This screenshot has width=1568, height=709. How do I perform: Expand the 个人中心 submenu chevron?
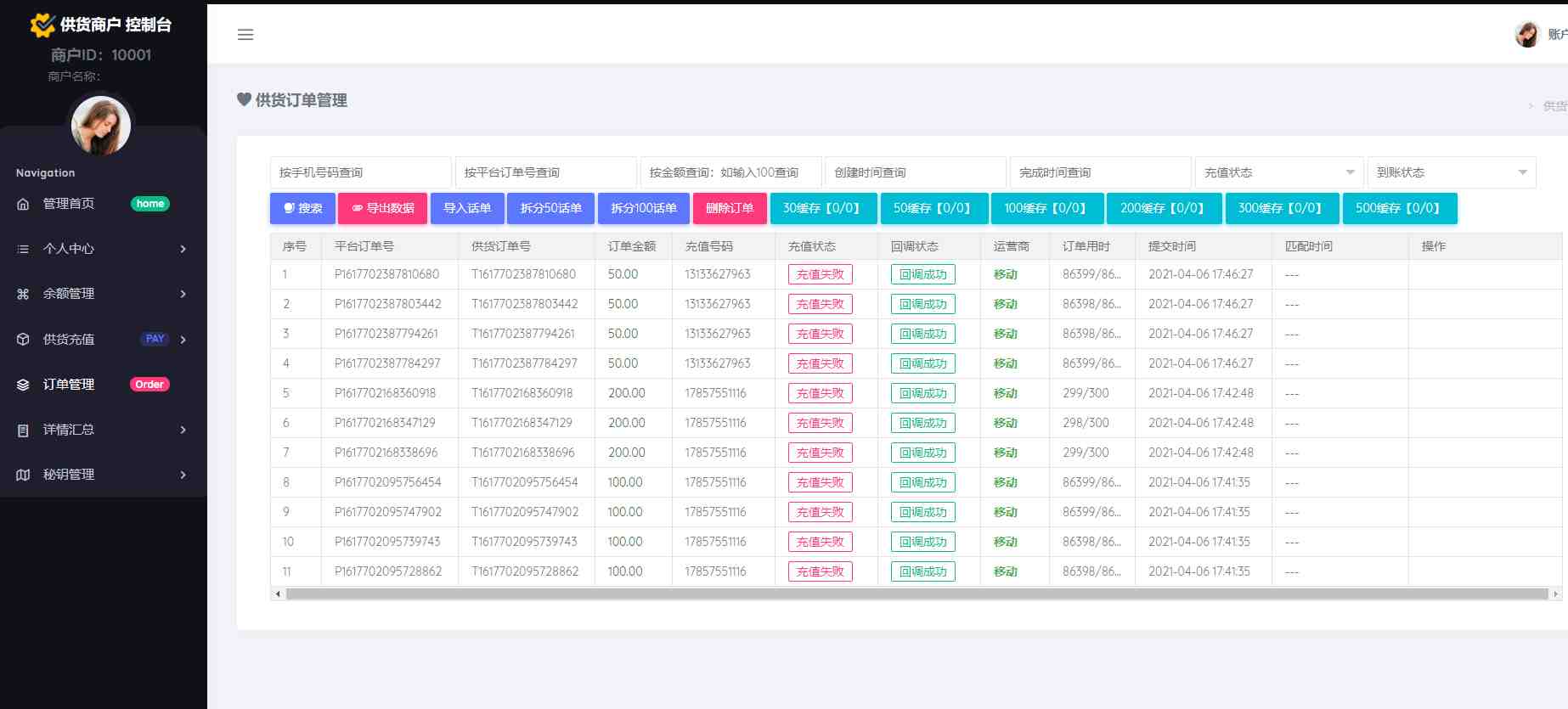[183, 249]
